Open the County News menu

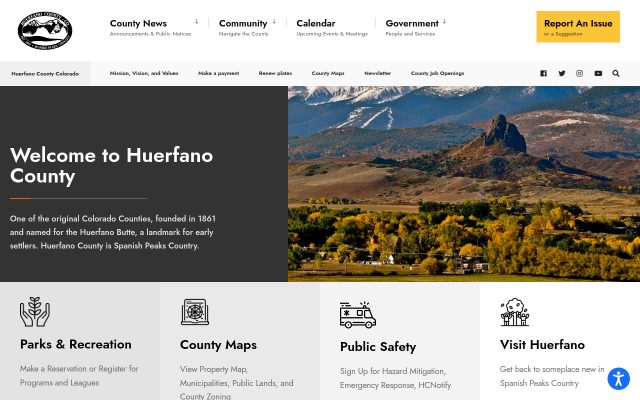[138, 23]
